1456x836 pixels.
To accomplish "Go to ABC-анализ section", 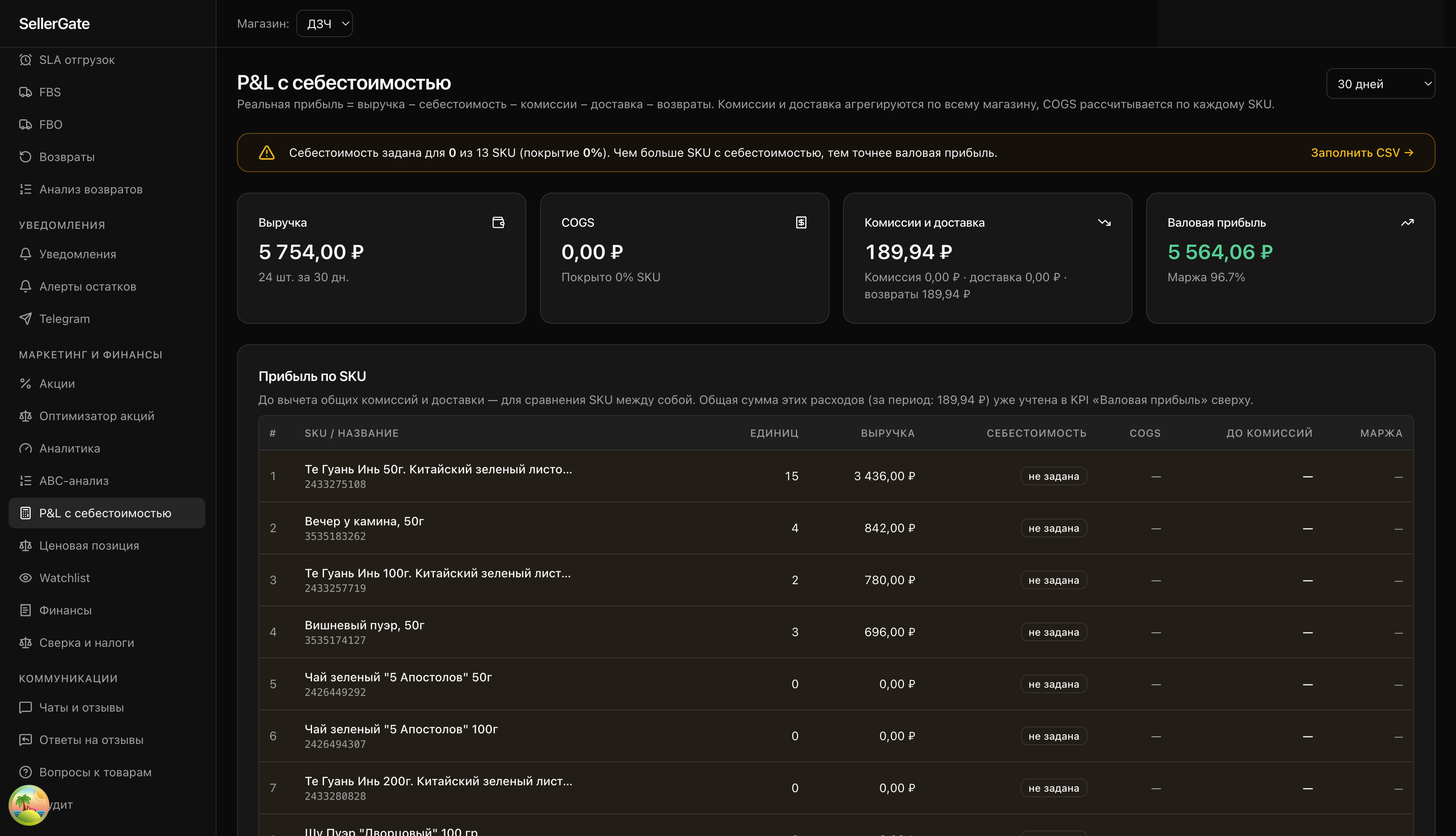I will click(73, 481).
